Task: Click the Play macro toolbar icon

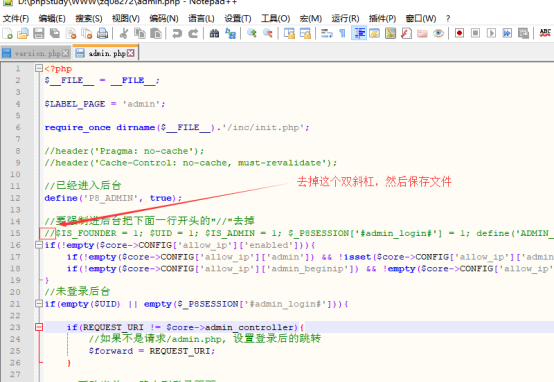Action: [491, 33]
